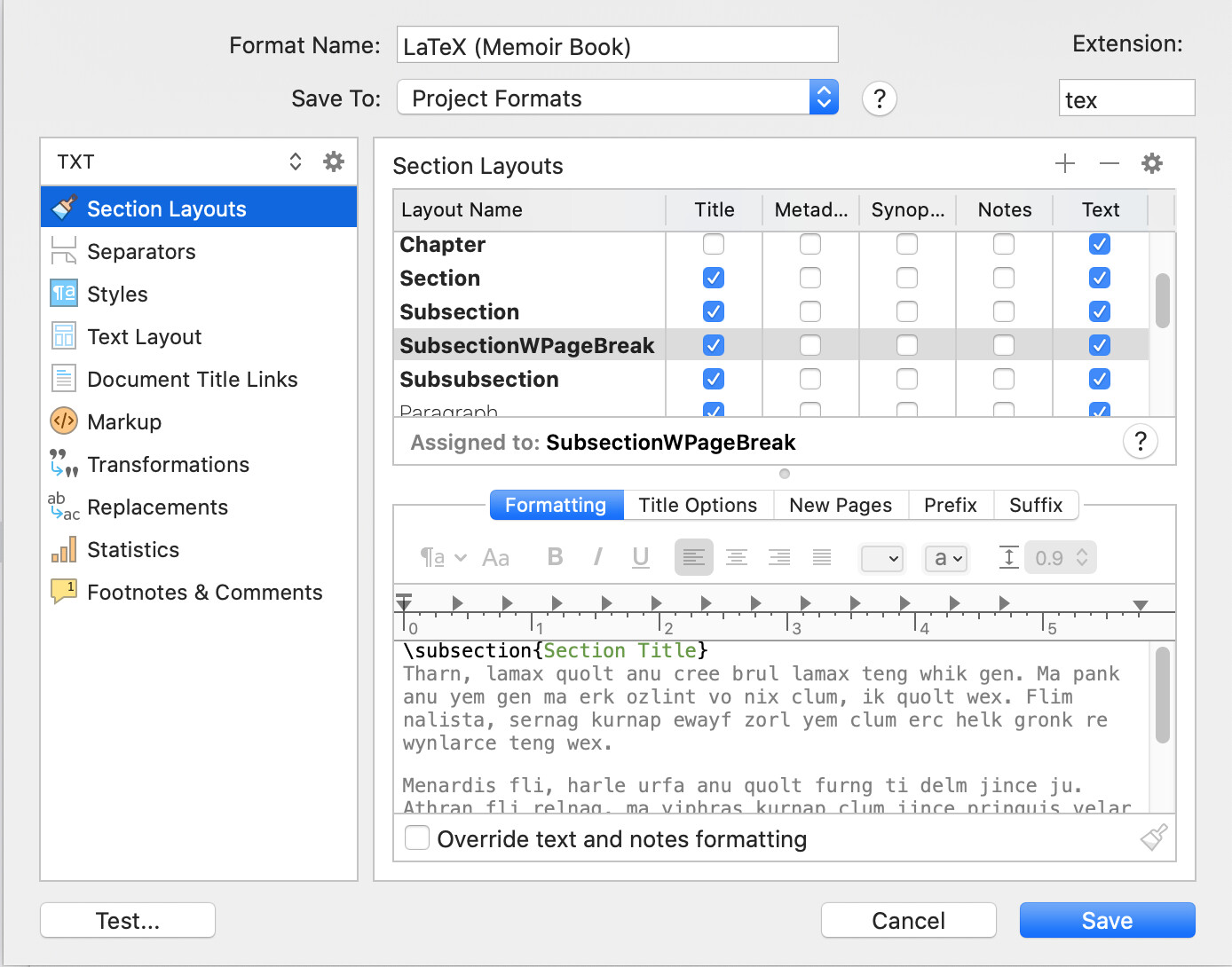Check Notes for SubsectionWPageBreak row

pos(1004,345)
